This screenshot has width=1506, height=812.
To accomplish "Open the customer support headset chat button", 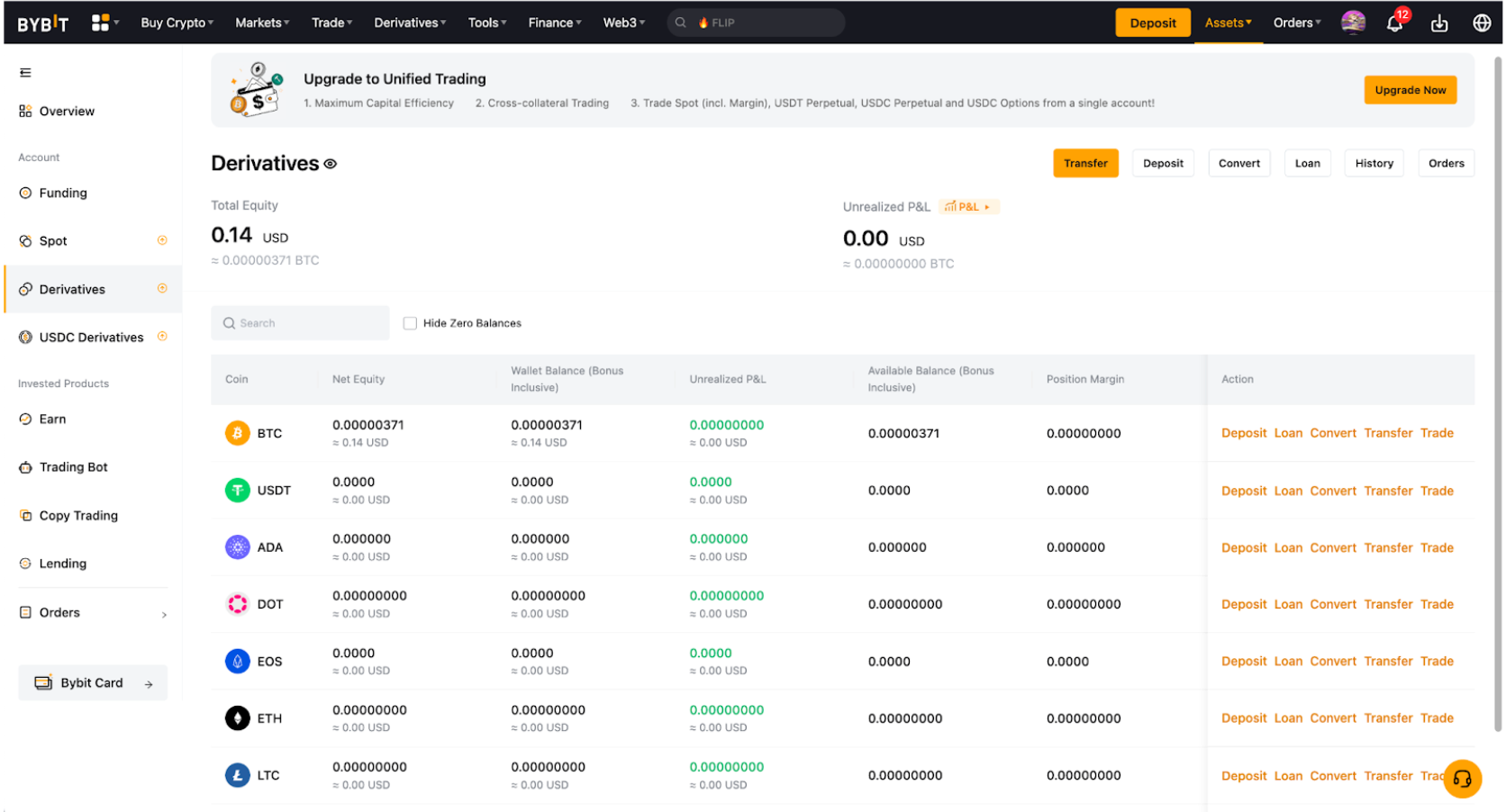I will click(1462, 779).
